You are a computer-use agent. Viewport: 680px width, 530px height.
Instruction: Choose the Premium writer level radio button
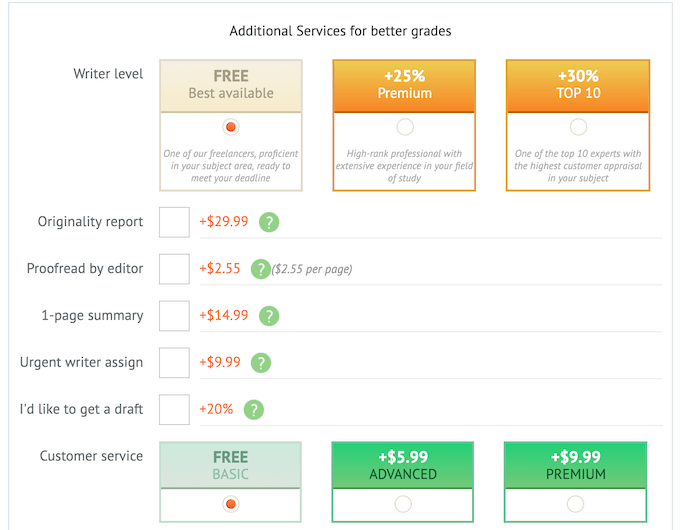(x=404, y=127)
